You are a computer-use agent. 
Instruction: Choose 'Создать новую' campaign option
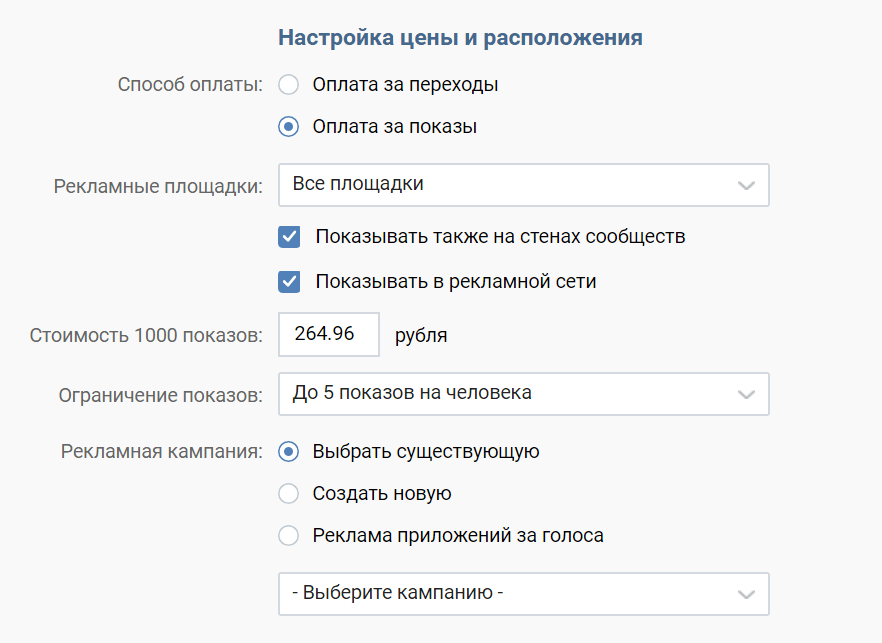(289, 494)
